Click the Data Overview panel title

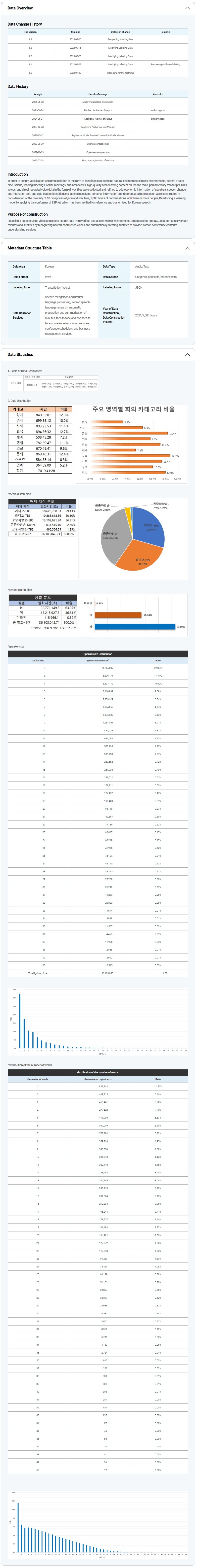click(x=20, y=8)
